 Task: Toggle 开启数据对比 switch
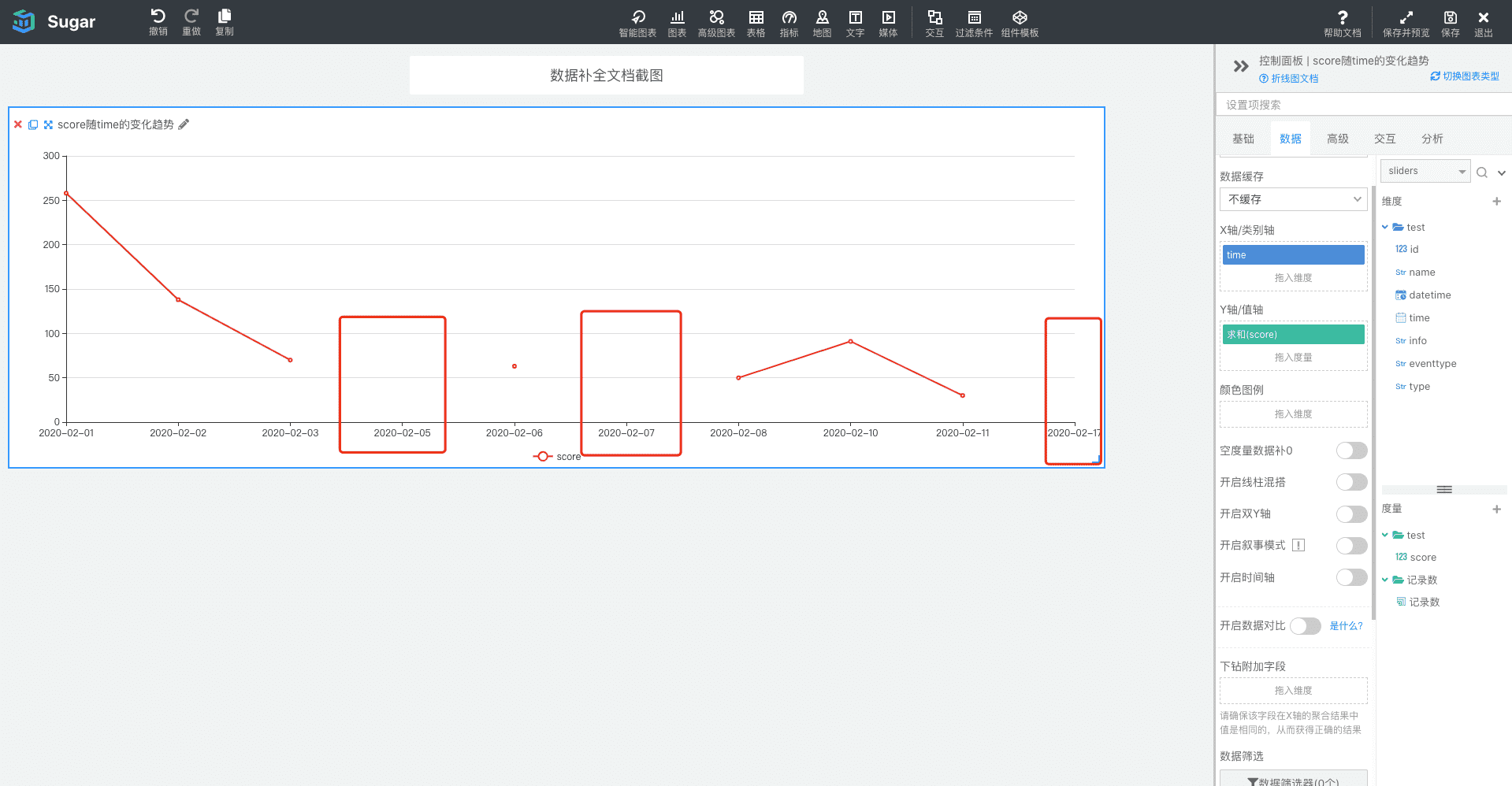coord(1305,626)
